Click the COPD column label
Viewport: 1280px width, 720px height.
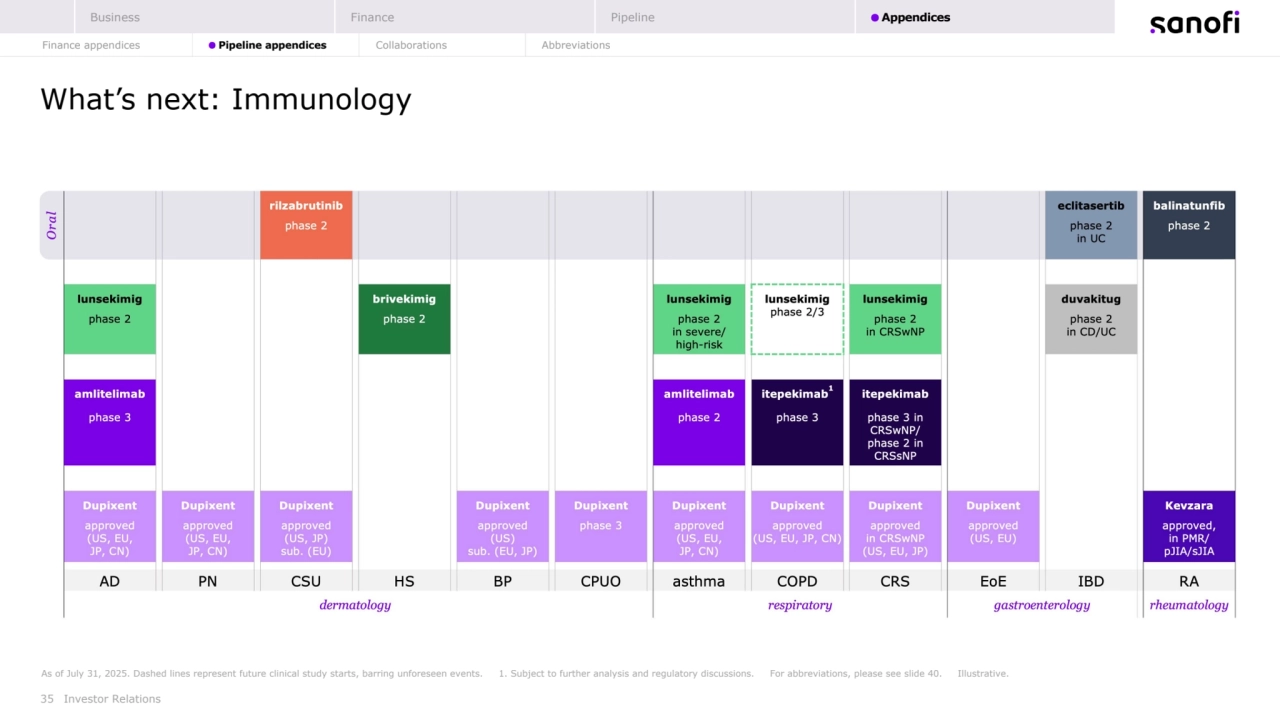tap(797, 581)
